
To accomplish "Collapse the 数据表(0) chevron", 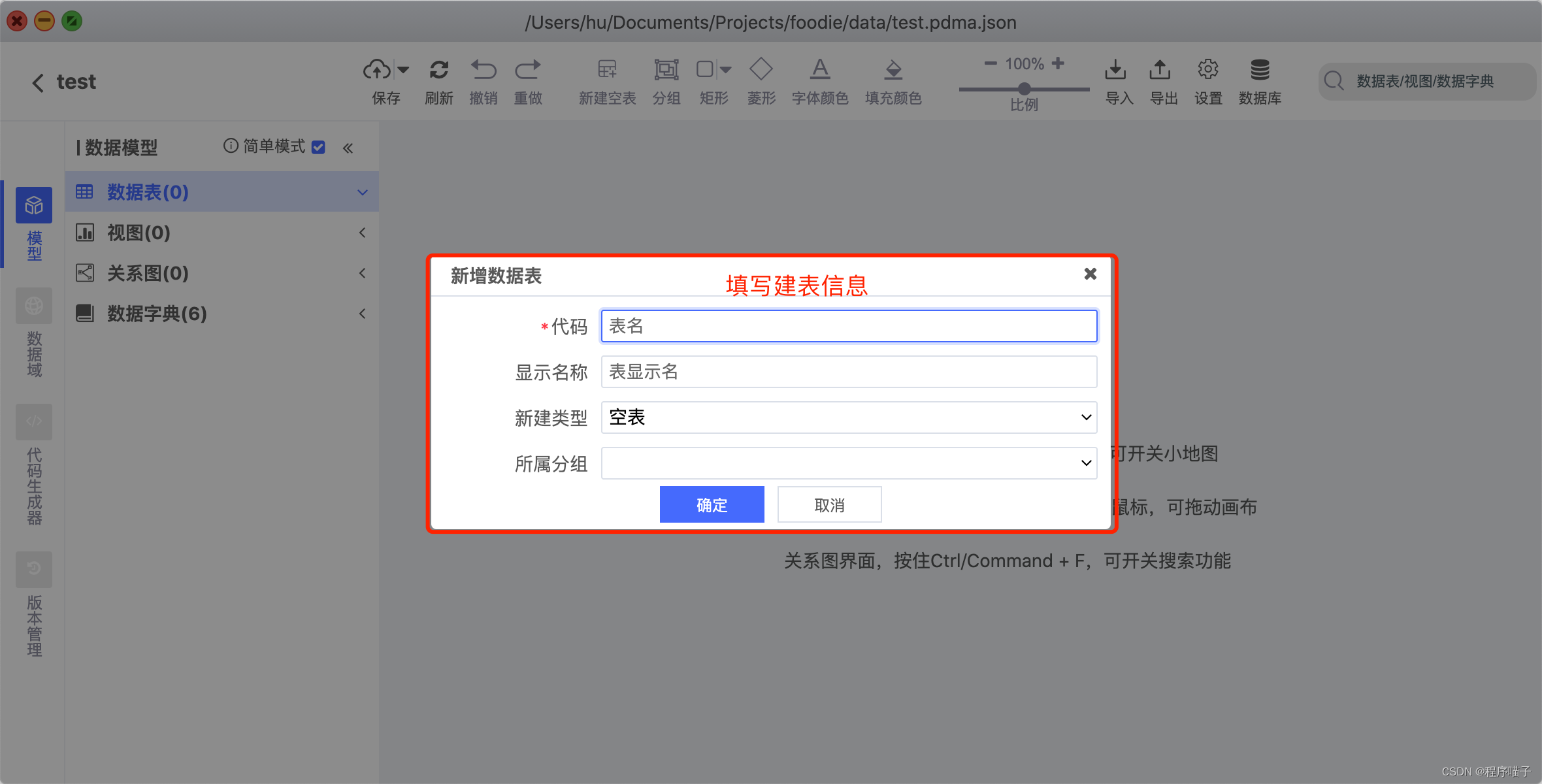I will tap(363, 192).
